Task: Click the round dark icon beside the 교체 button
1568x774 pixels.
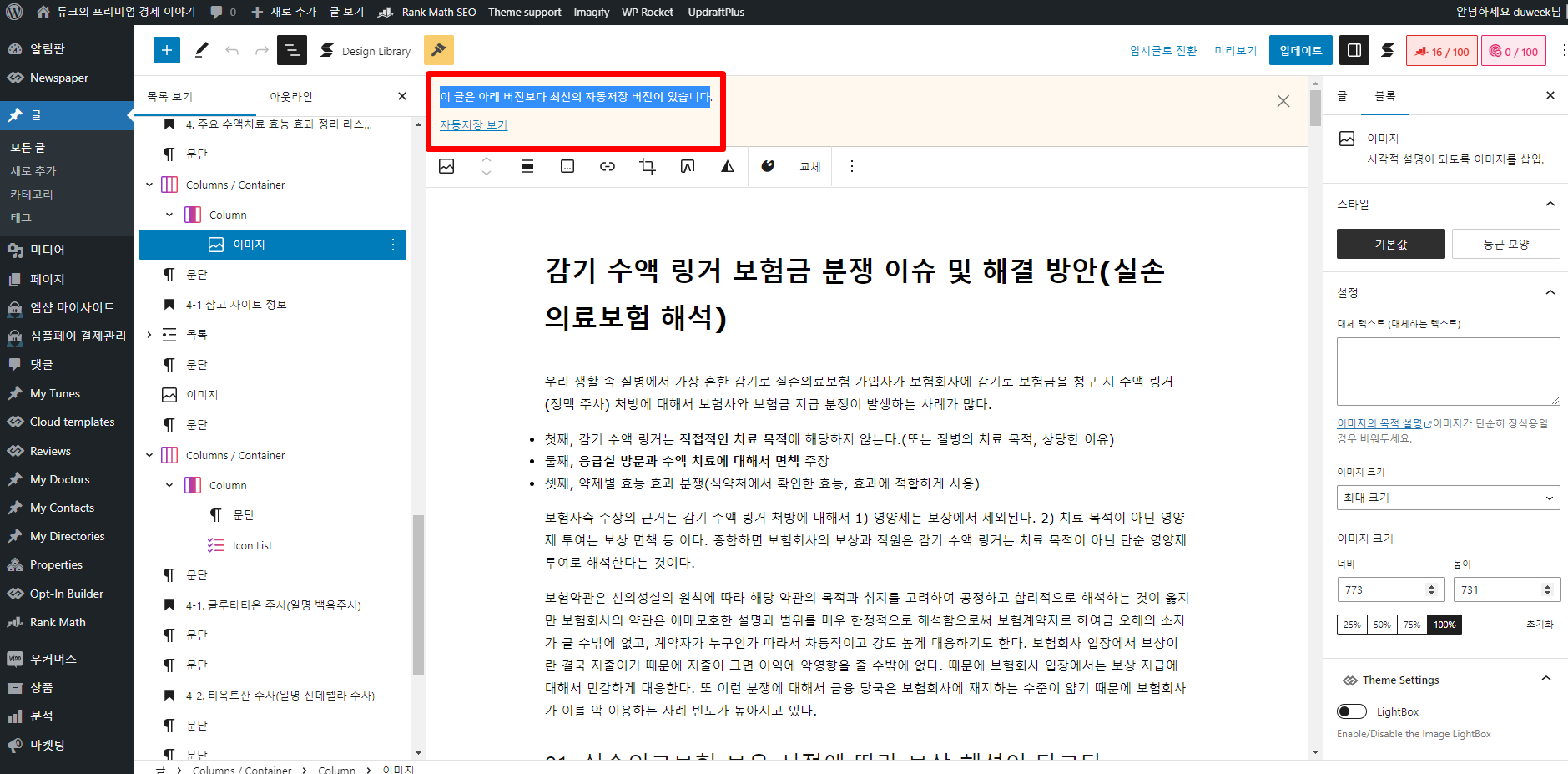Action: click(x=768, y=166)
